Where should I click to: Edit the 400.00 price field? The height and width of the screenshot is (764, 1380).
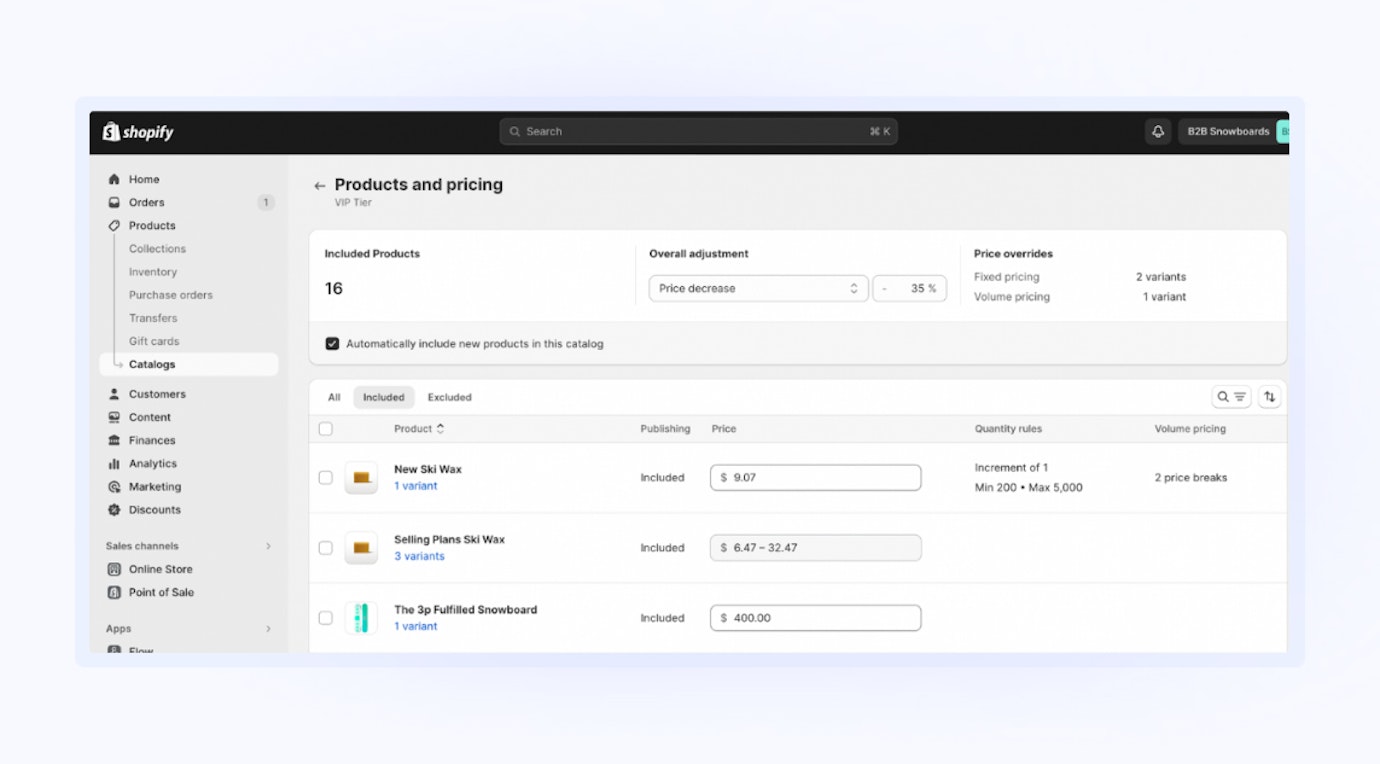pyautogui.click(x=815, y=617)
